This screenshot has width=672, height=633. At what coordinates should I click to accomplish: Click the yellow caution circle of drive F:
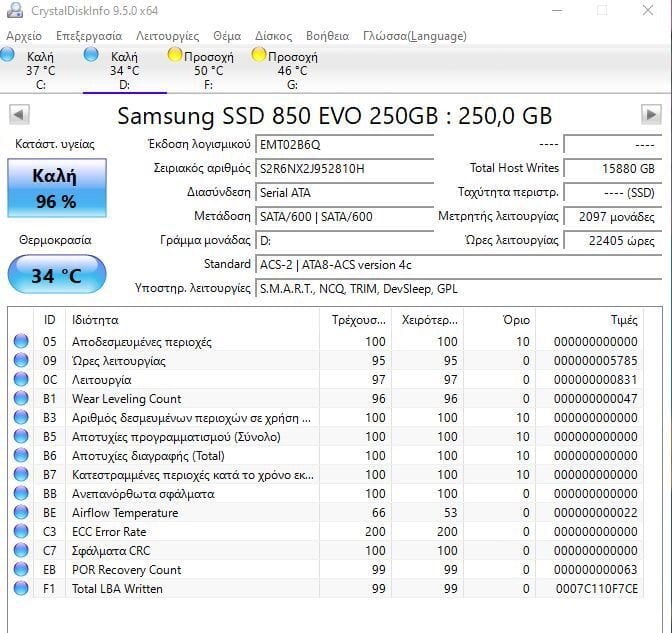pos(175,55)
